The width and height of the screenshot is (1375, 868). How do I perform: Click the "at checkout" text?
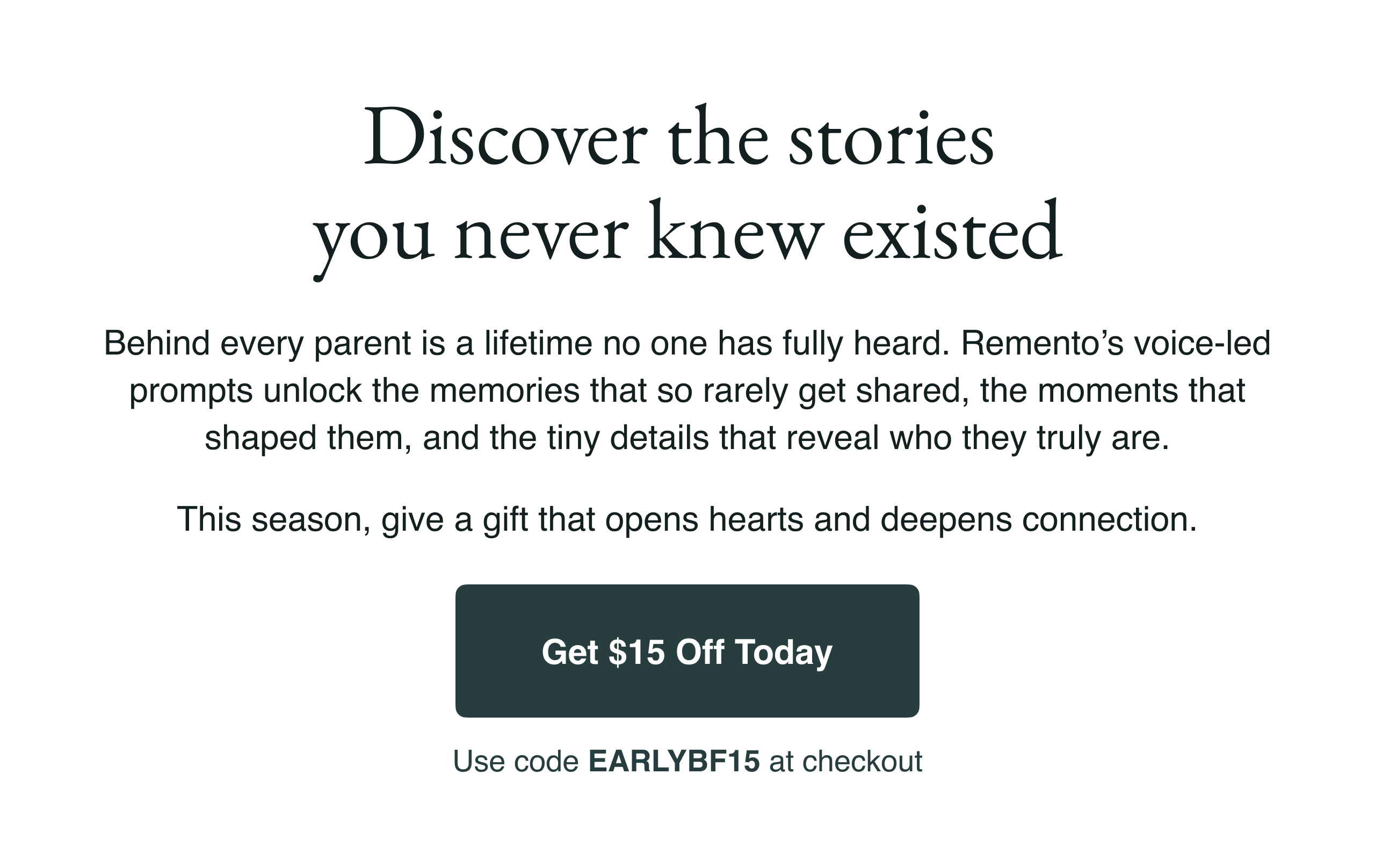pyautogui.click(x=845, y=761)
